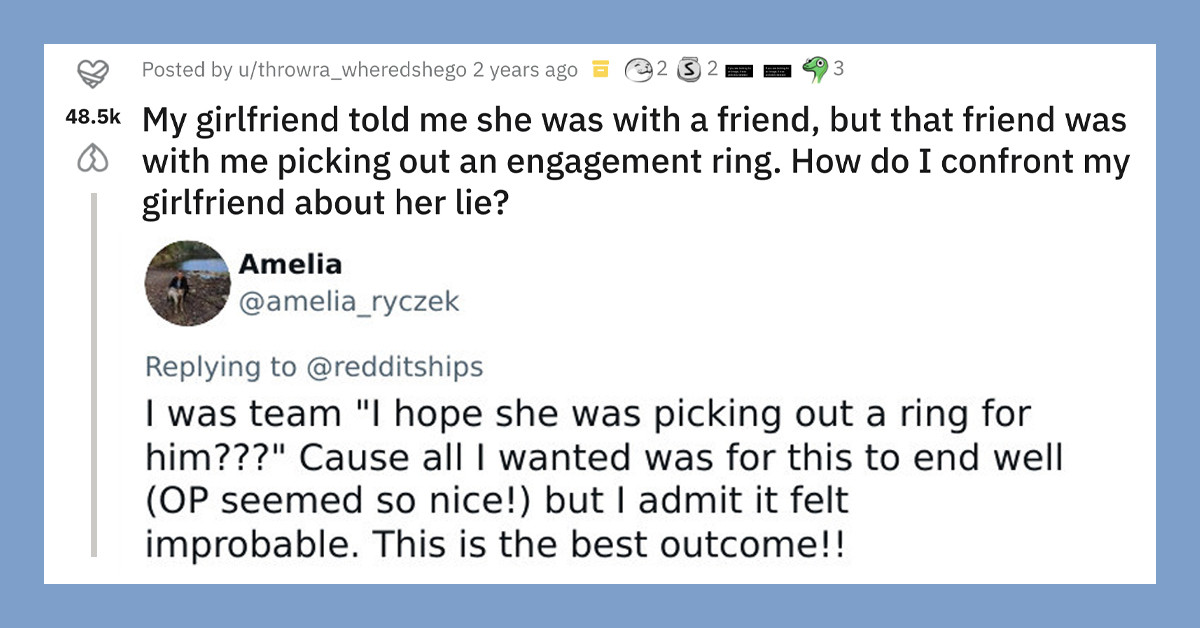Image resolution: width=1200 pixels, height=628 pixels.
Task: Click the display name 'Amelia'
Action: pos(290,264)
